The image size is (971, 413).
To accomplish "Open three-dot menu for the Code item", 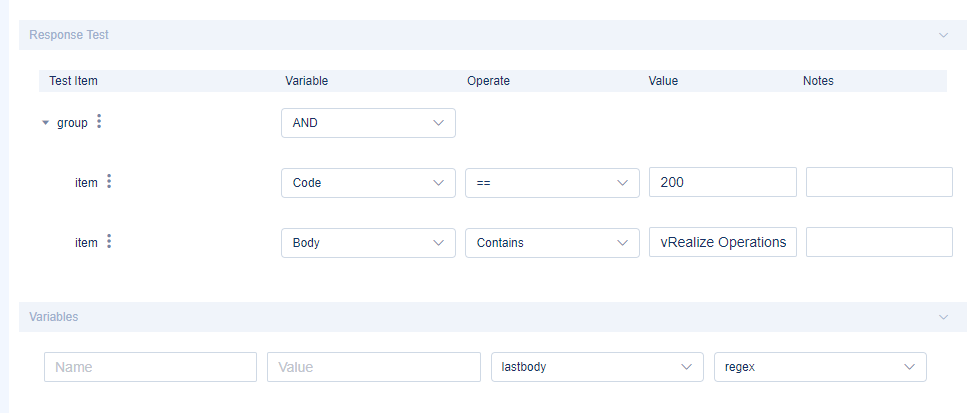I will click(109, 182).
